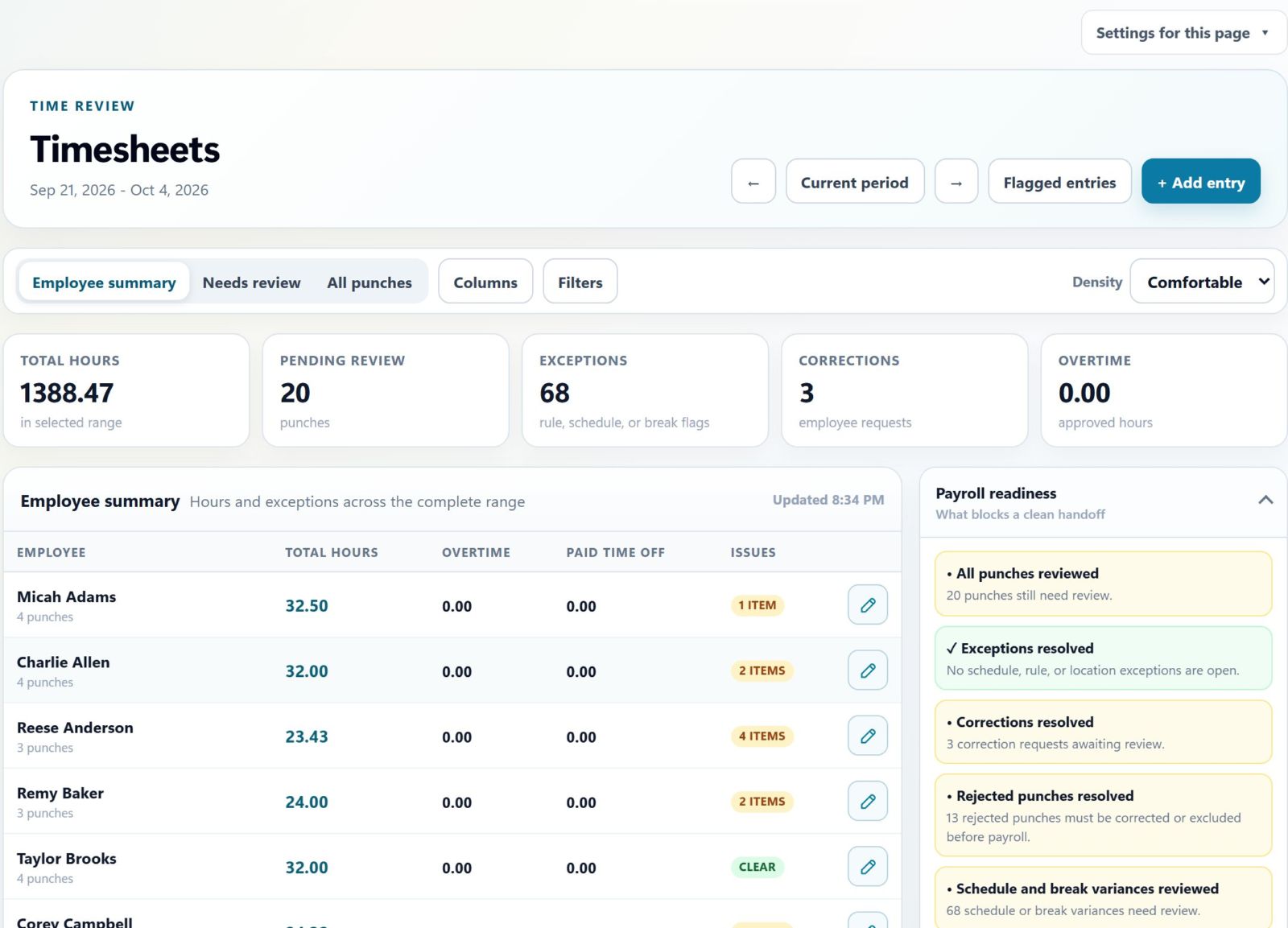Screen dimensions: 1288x928
Task: Click the Paid Time Off column header
Action: point(616,552)
